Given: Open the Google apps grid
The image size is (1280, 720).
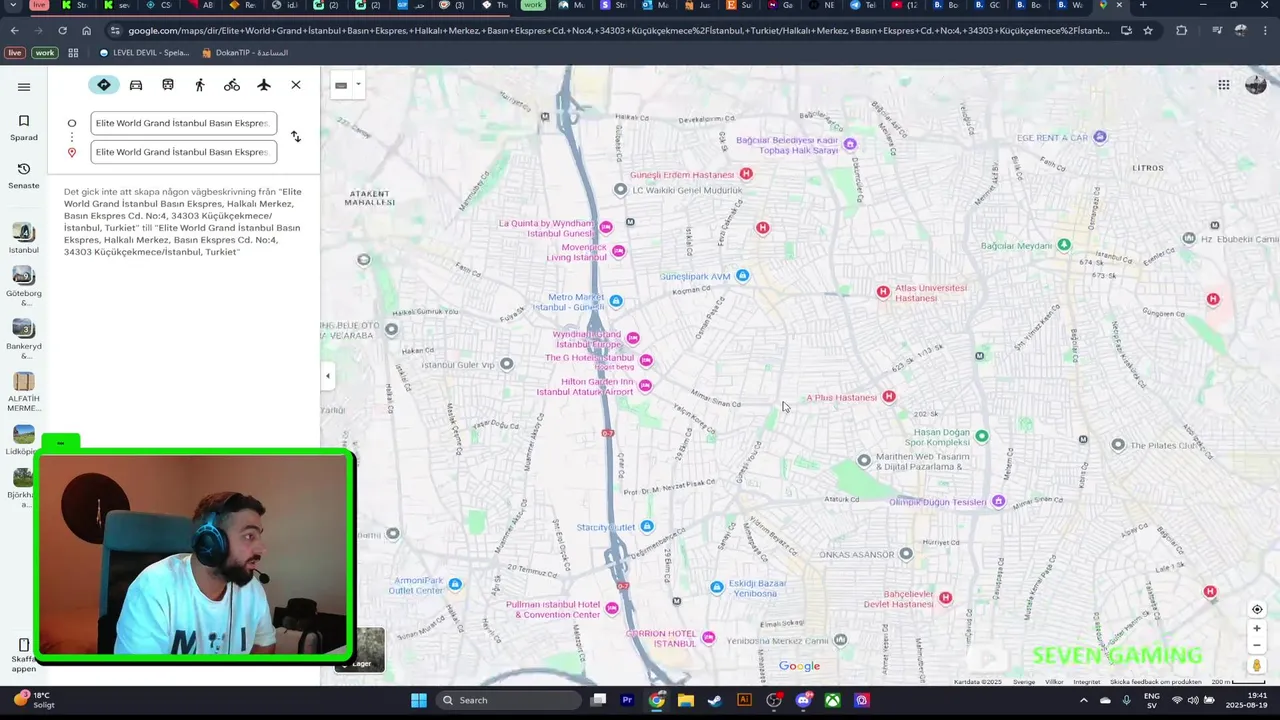Looking at the screenshot, I should (1223, 85).
